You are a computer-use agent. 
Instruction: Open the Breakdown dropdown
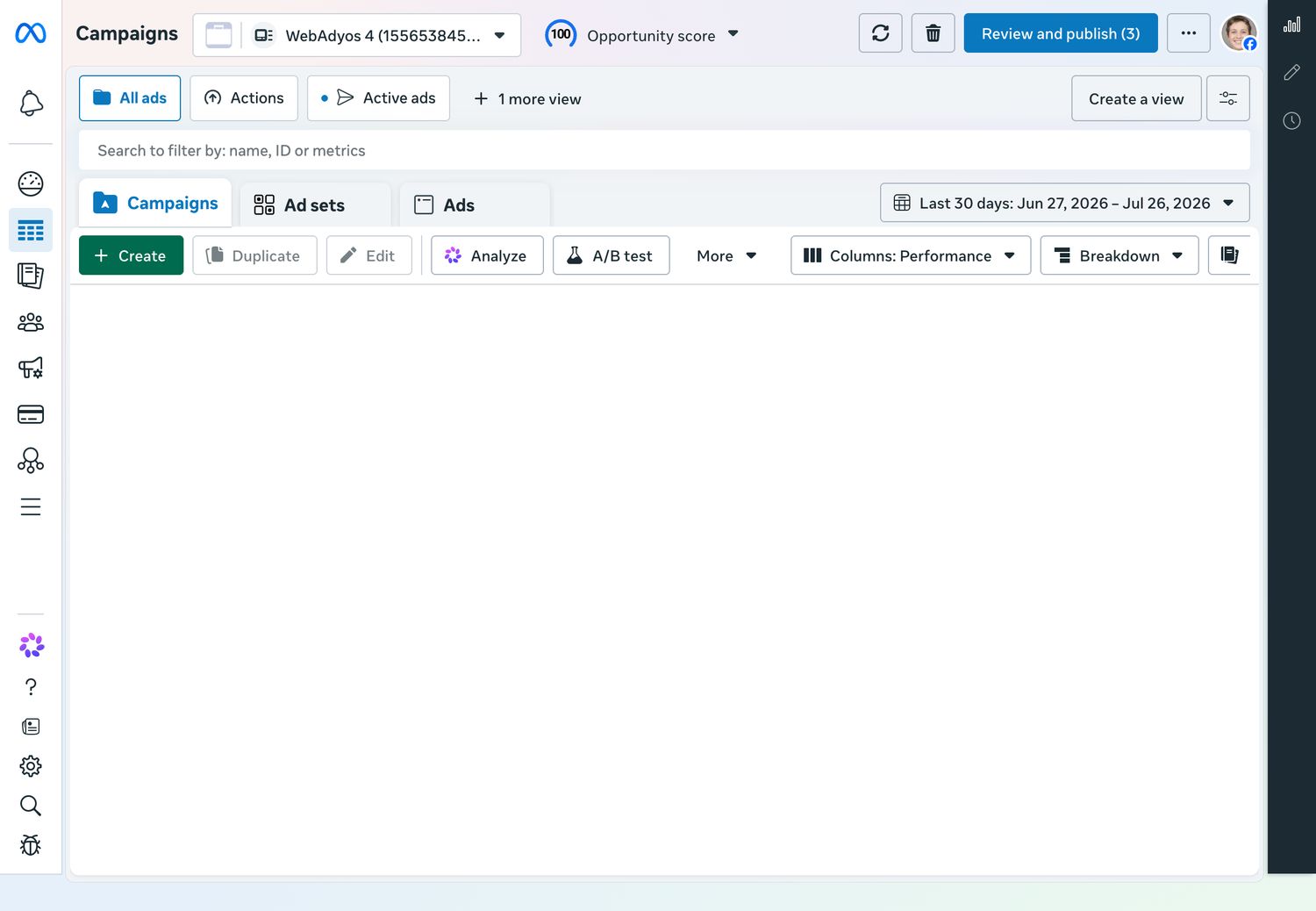click(x=1119, y=255)
